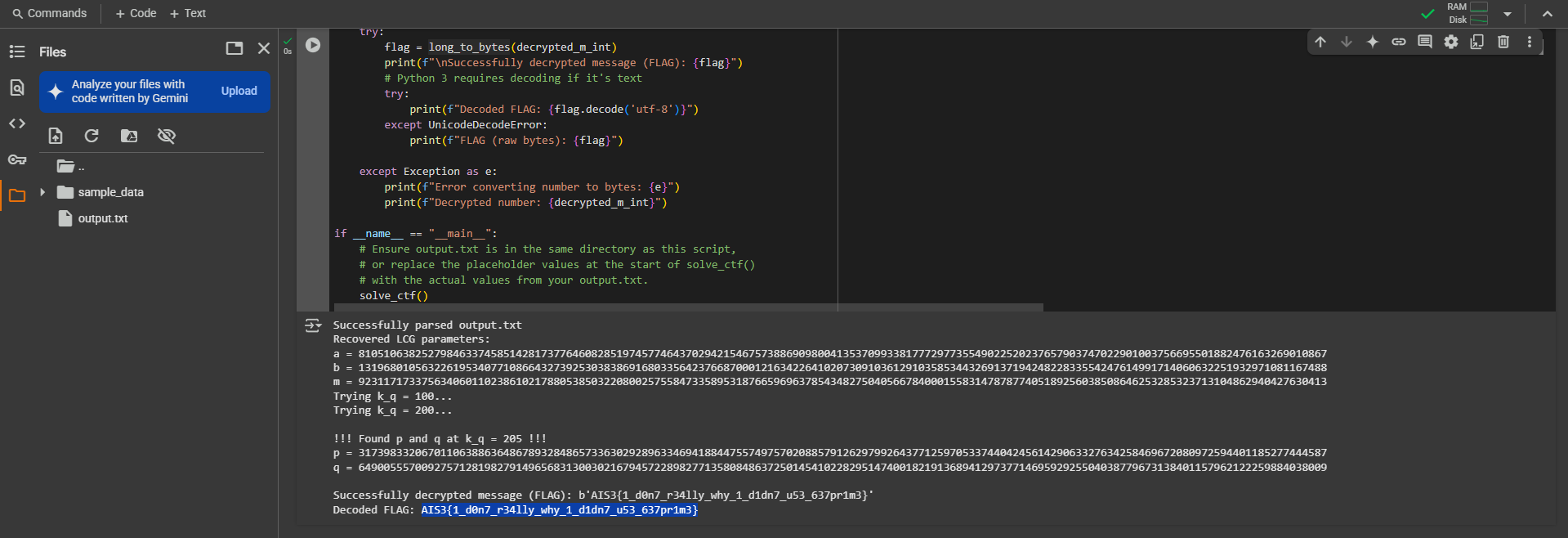Toggle the output collapse icon

coord(313,325)
